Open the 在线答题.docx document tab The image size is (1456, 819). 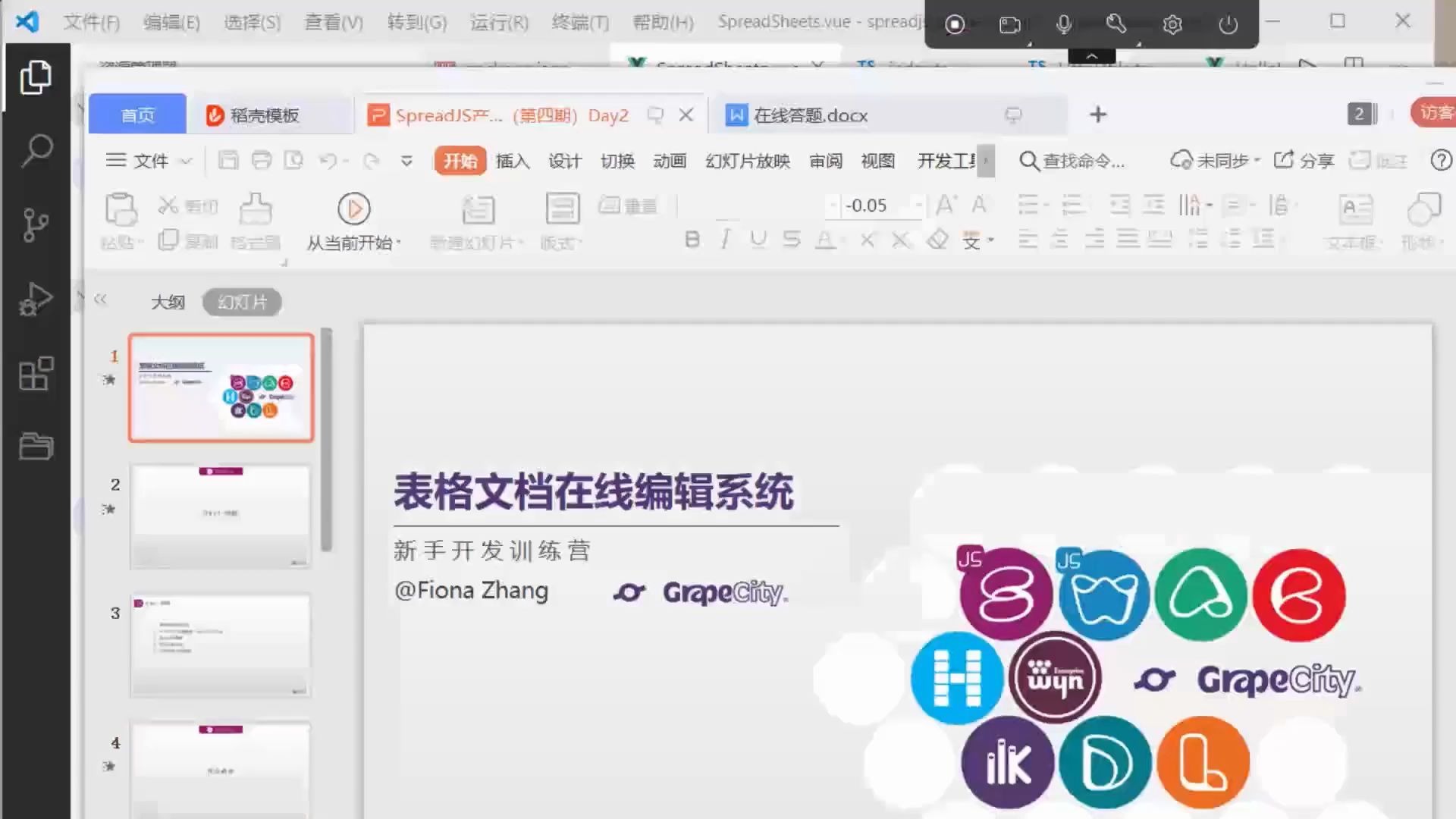tap(810, 115)
